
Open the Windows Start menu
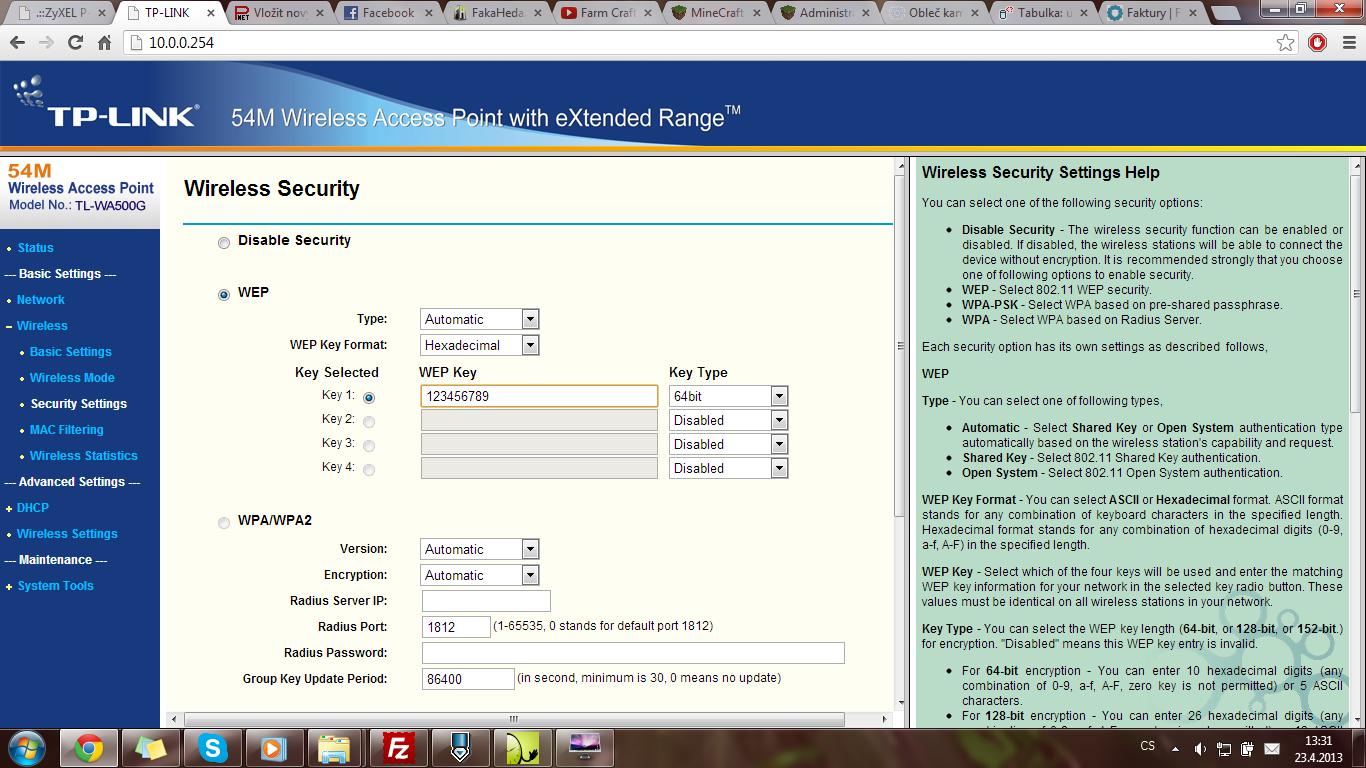coord(26,747)
